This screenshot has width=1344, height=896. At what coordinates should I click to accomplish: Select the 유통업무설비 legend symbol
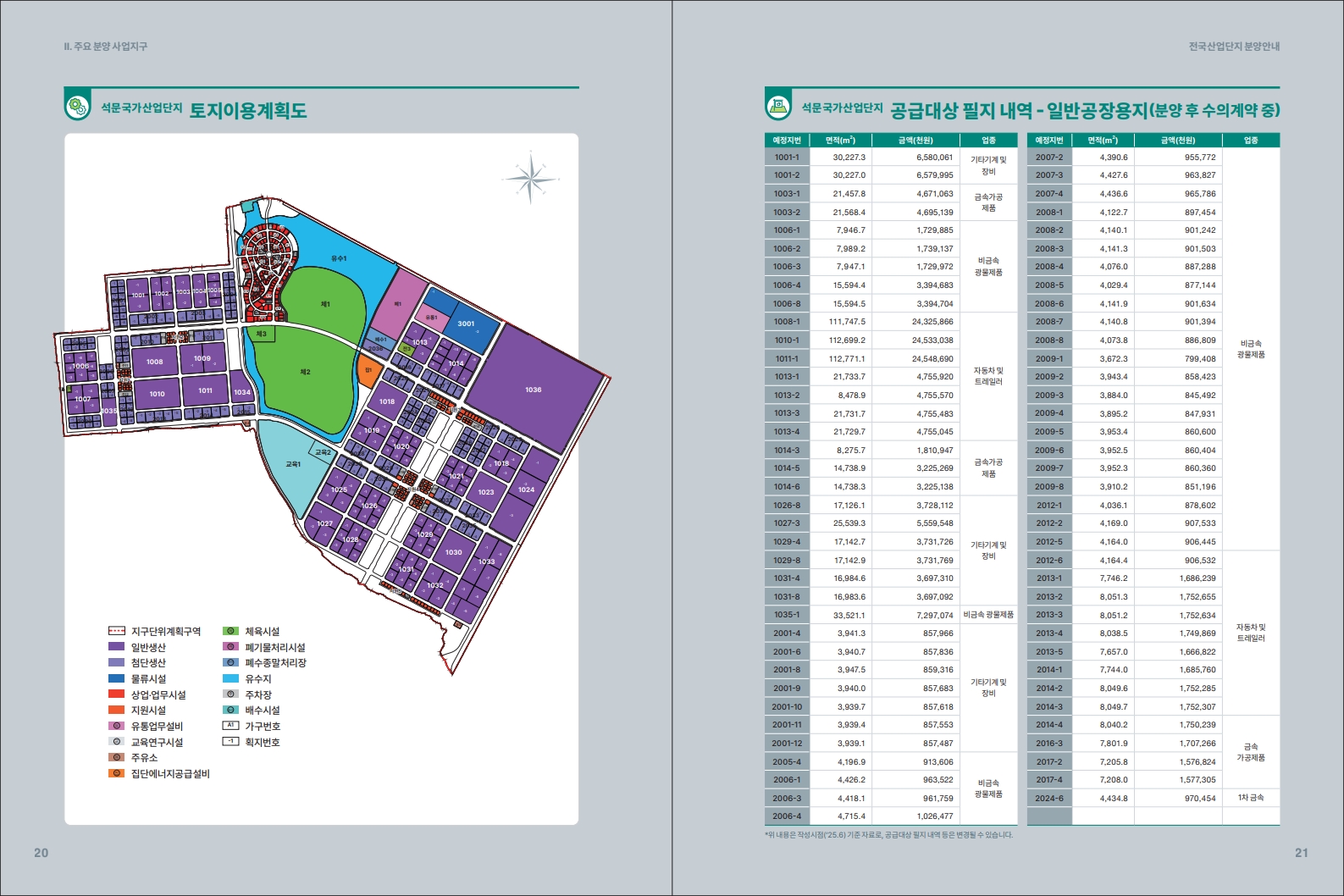click(117, 726)
